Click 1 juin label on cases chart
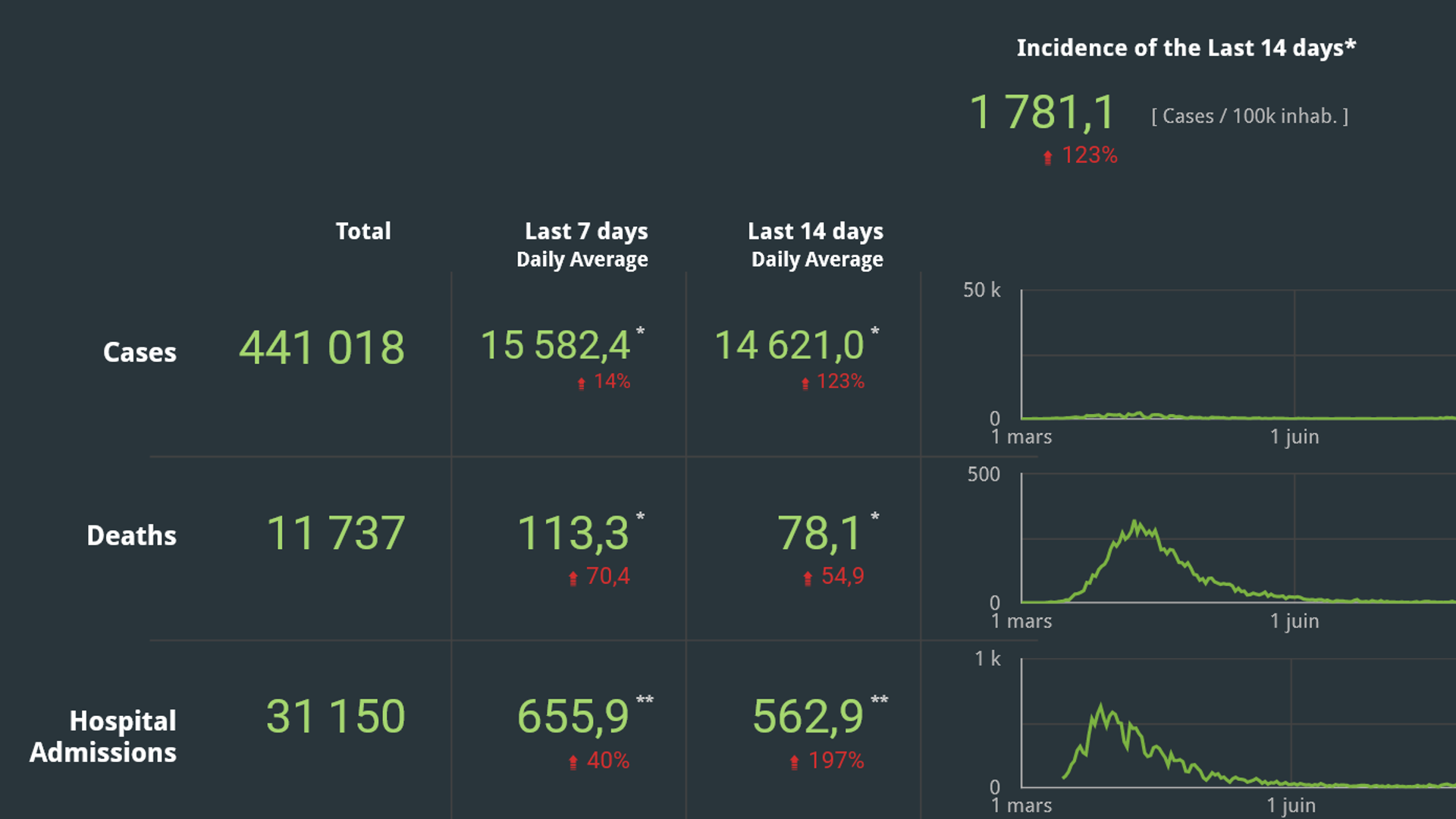 point(1294,437)
